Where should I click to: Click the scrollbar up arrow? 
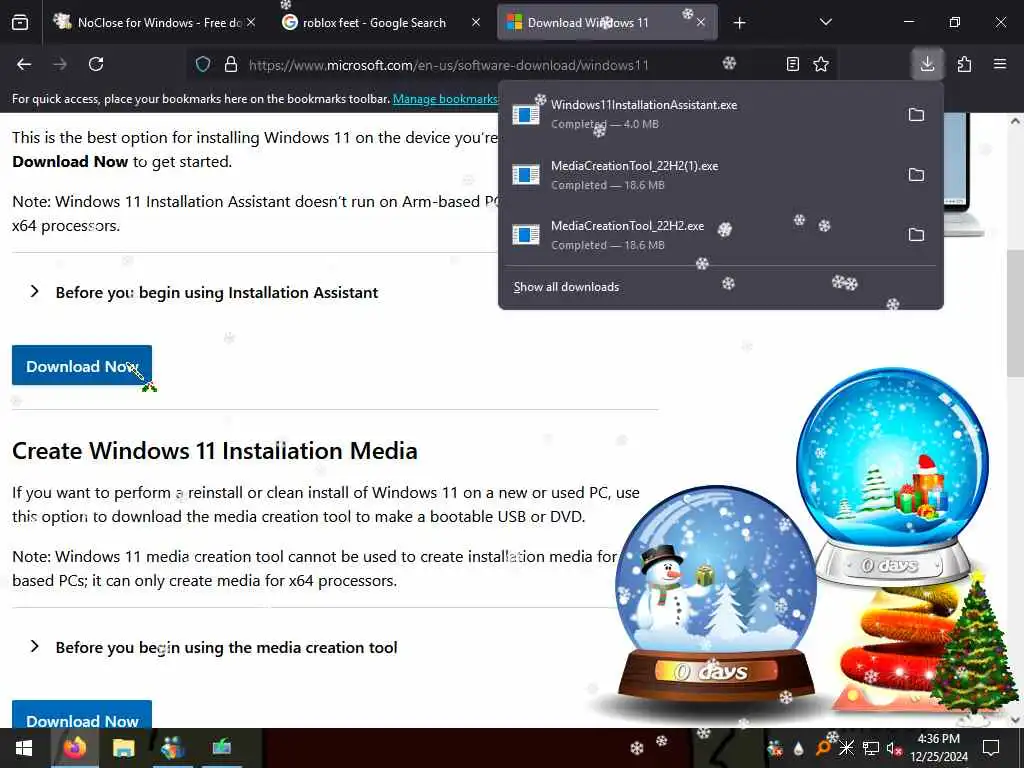click(1015, 121)
